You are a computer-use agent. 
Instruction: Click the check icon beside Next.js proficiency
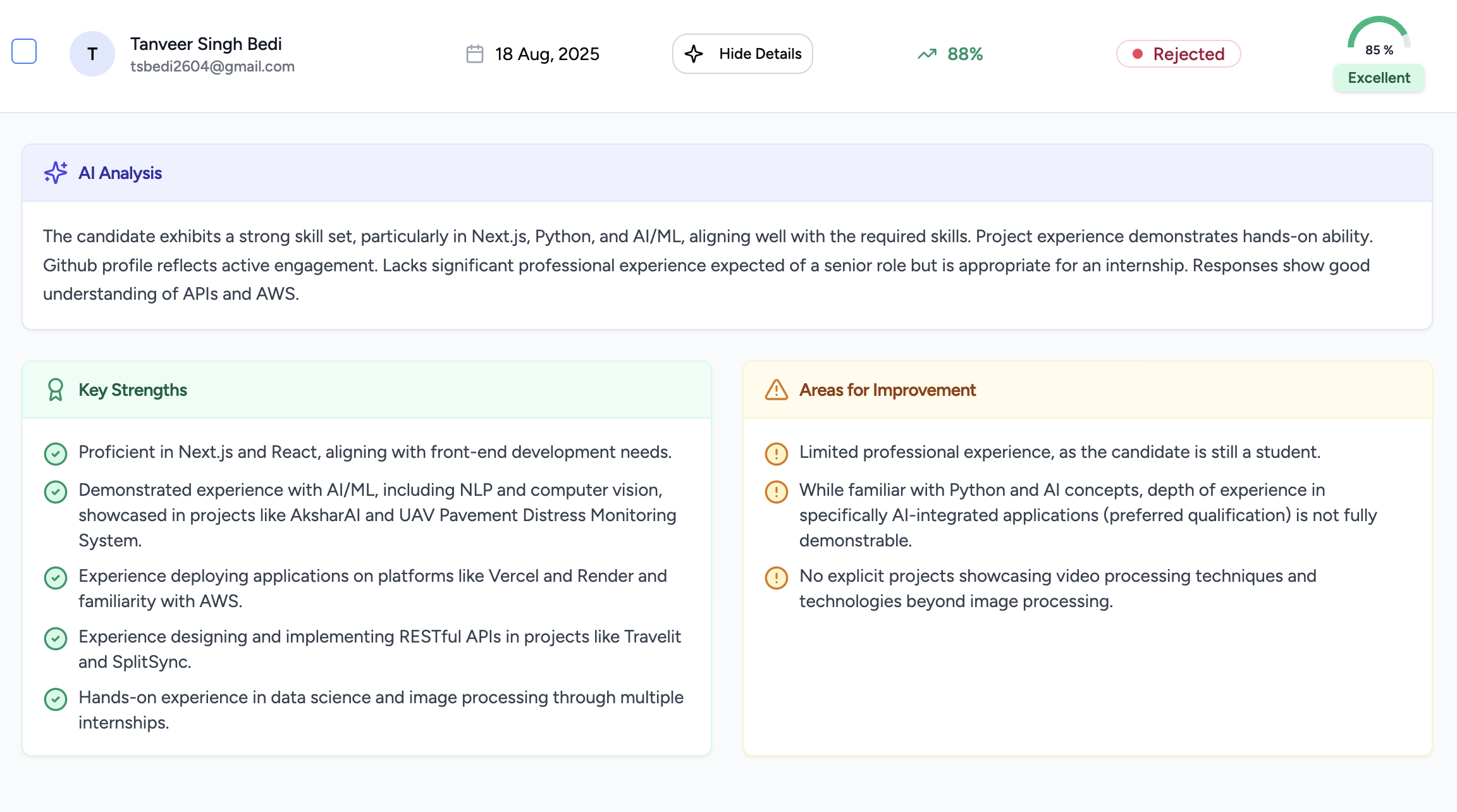pos(56,453)
